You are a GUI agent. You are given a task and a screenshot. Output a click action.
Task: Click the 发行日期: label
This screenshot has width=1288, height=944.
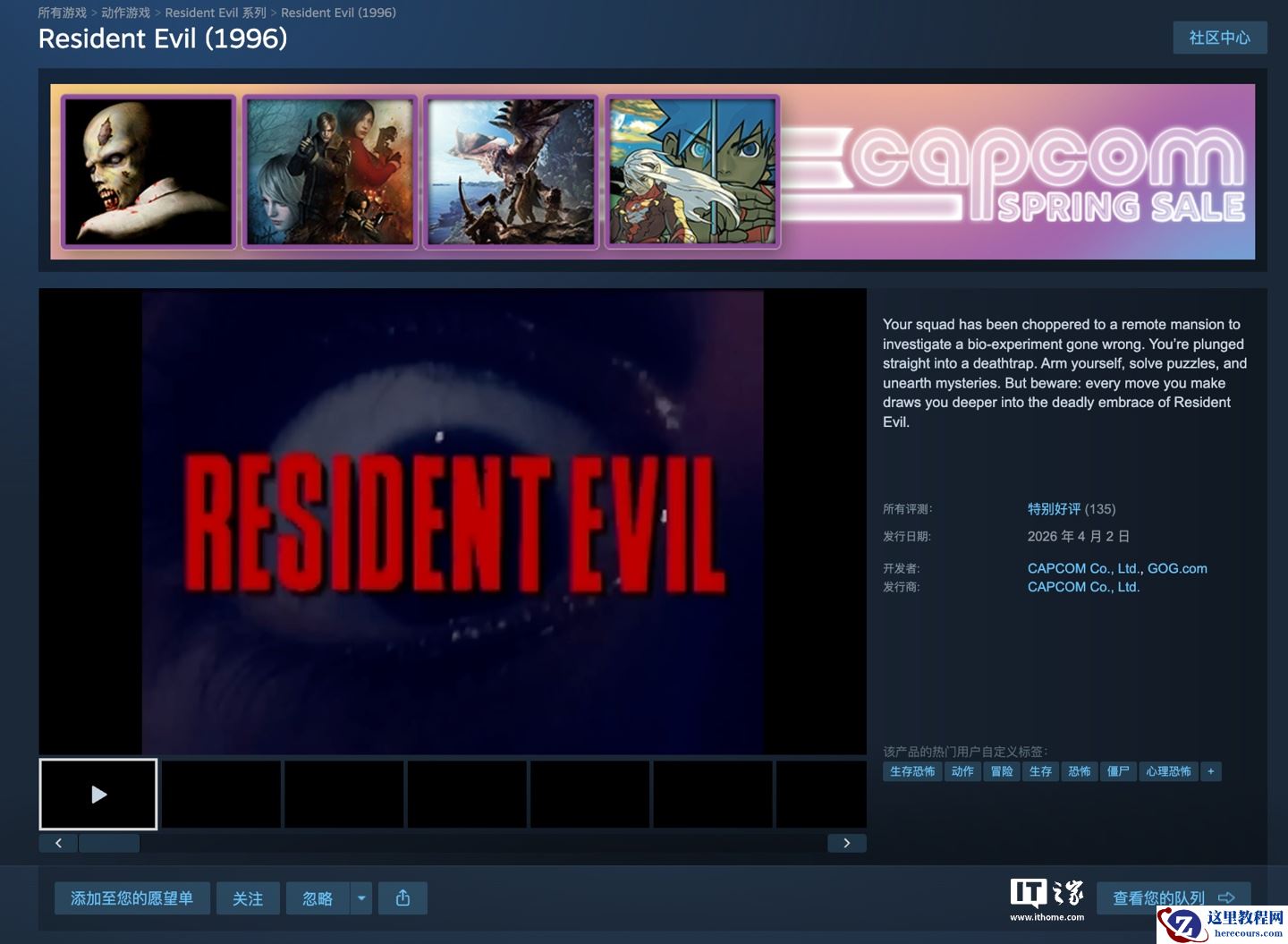click(x=907, y=537)
